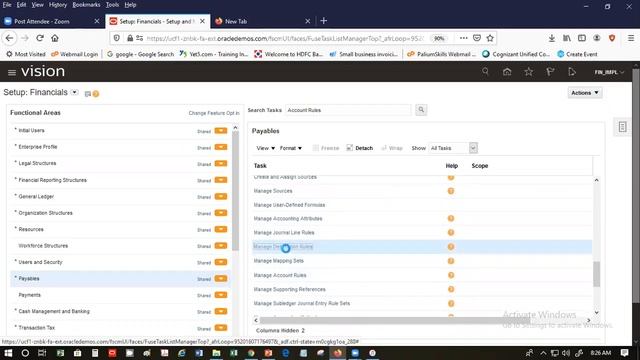Image resolution: width=640 pixels, height=360 pixels.
Task: Toggle the Transaction Tax enable switch
Action: pyautogui.click(x=221, y=328)
